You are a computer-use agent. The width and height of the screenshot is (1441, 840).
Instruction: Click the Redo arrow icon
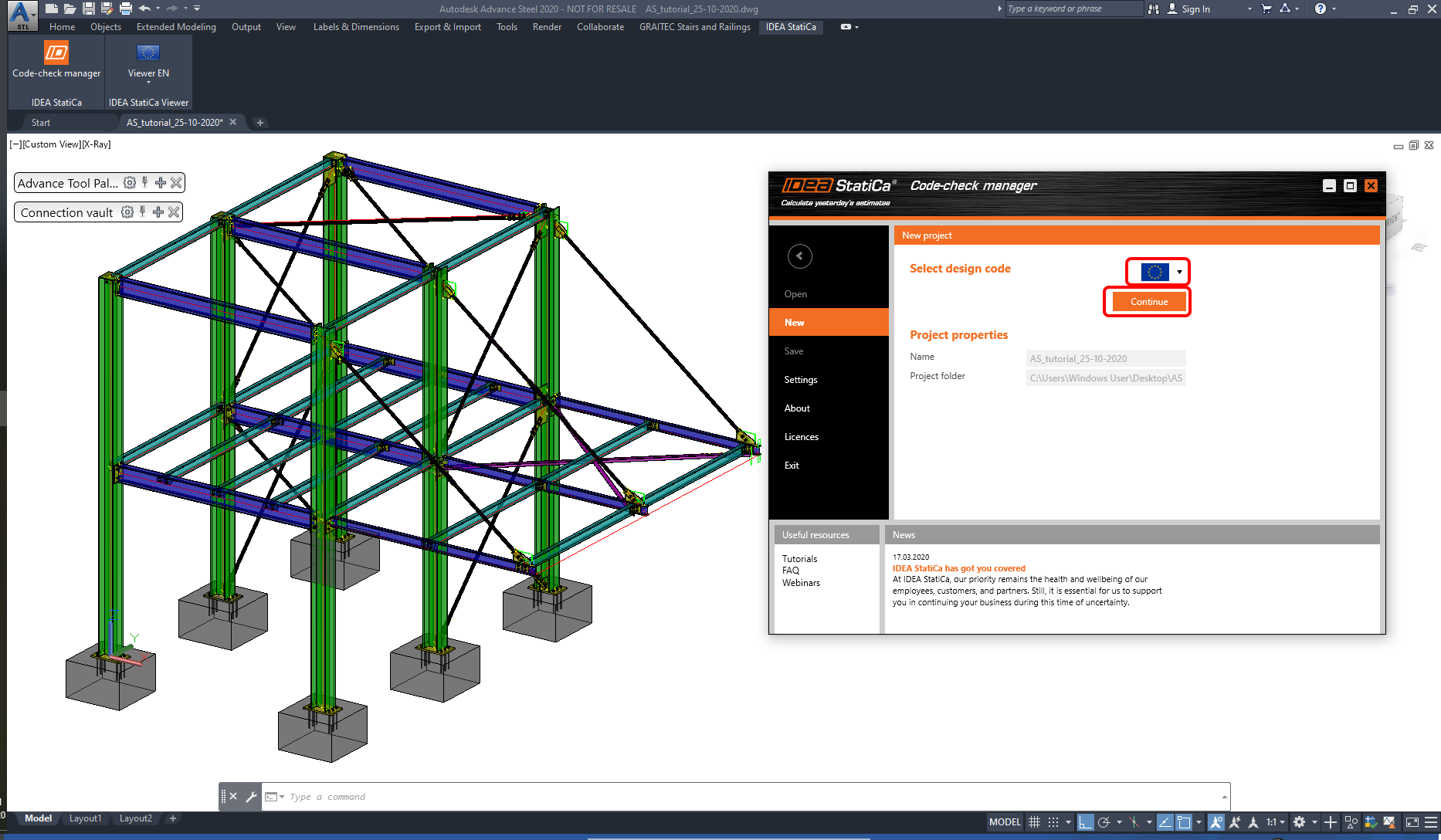click(171, 8)
